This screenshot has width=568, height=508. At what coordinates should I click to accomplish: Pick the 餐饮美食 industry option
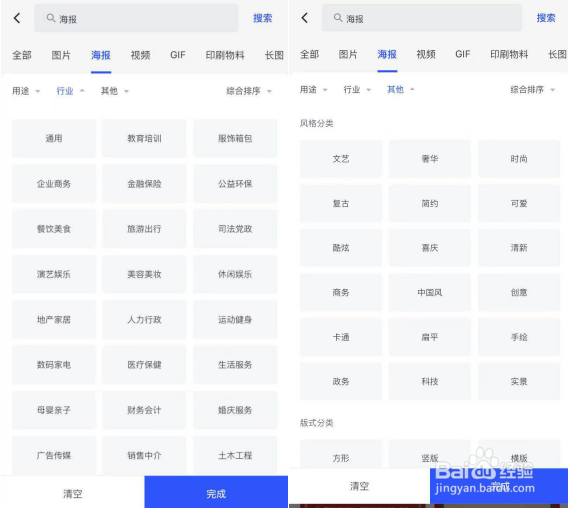(x=54, y=229)
